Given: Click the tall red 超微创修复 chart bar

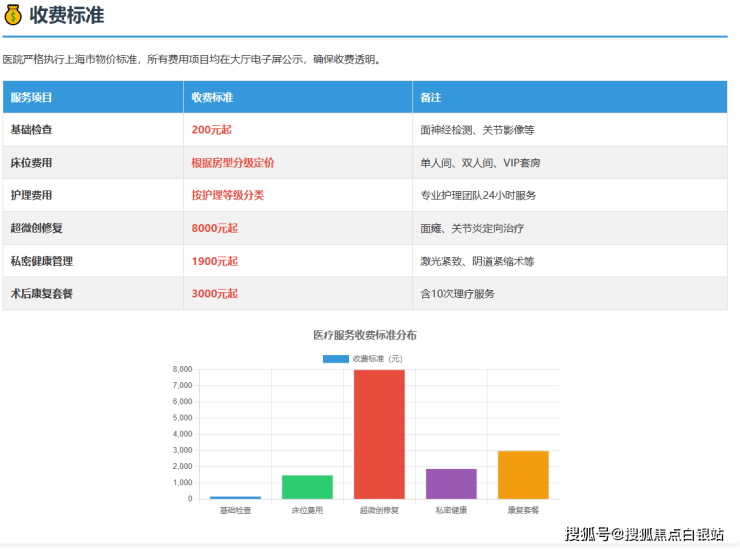Looking at the screenshot, I should coord(379,434).
